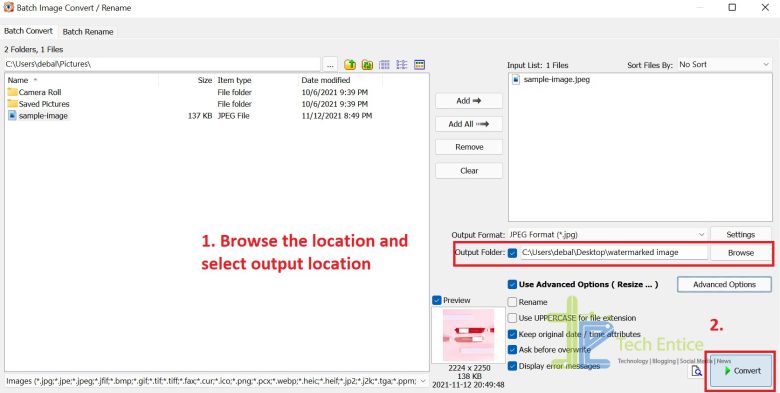Open the Sort Files By dropdown
The image size is (780, 393).
coord(724,65)
